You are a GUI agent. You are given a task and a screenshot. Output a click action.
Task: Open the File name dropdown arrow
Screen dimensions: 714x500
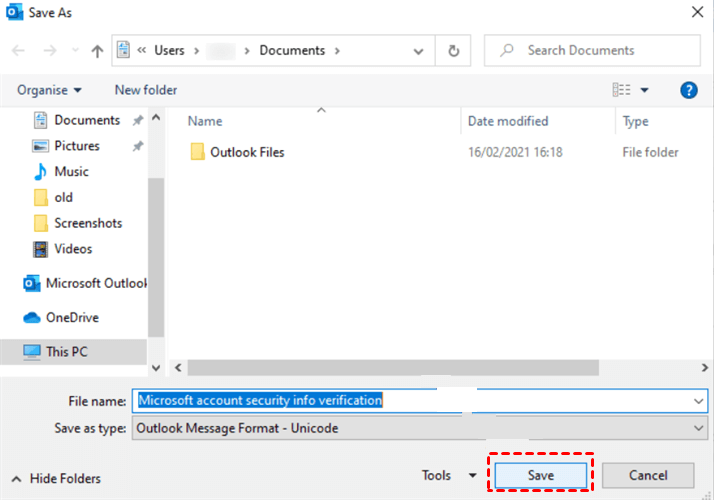[x=699, y=401]
